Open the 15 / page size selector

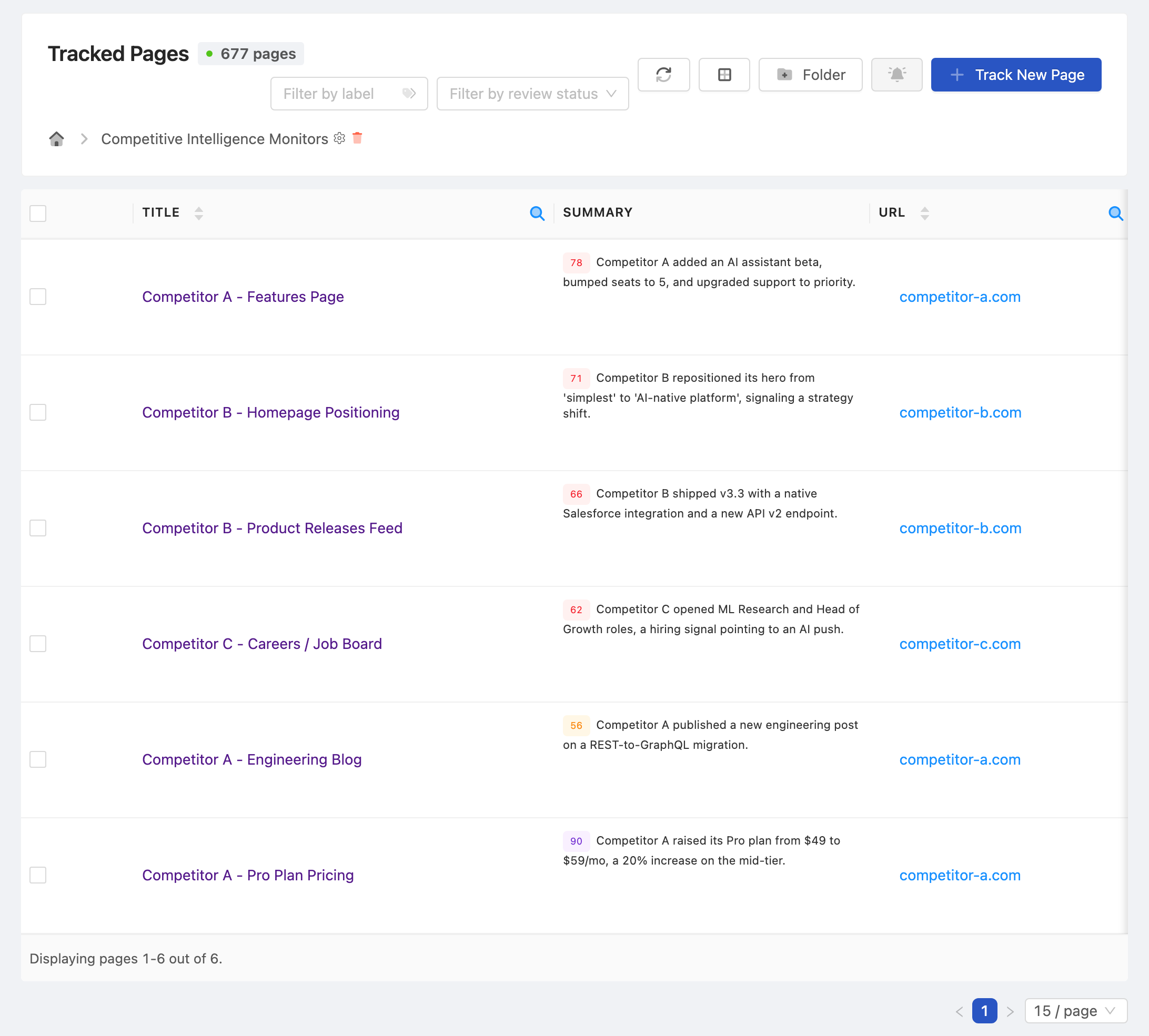(x=1075, y=1011)
